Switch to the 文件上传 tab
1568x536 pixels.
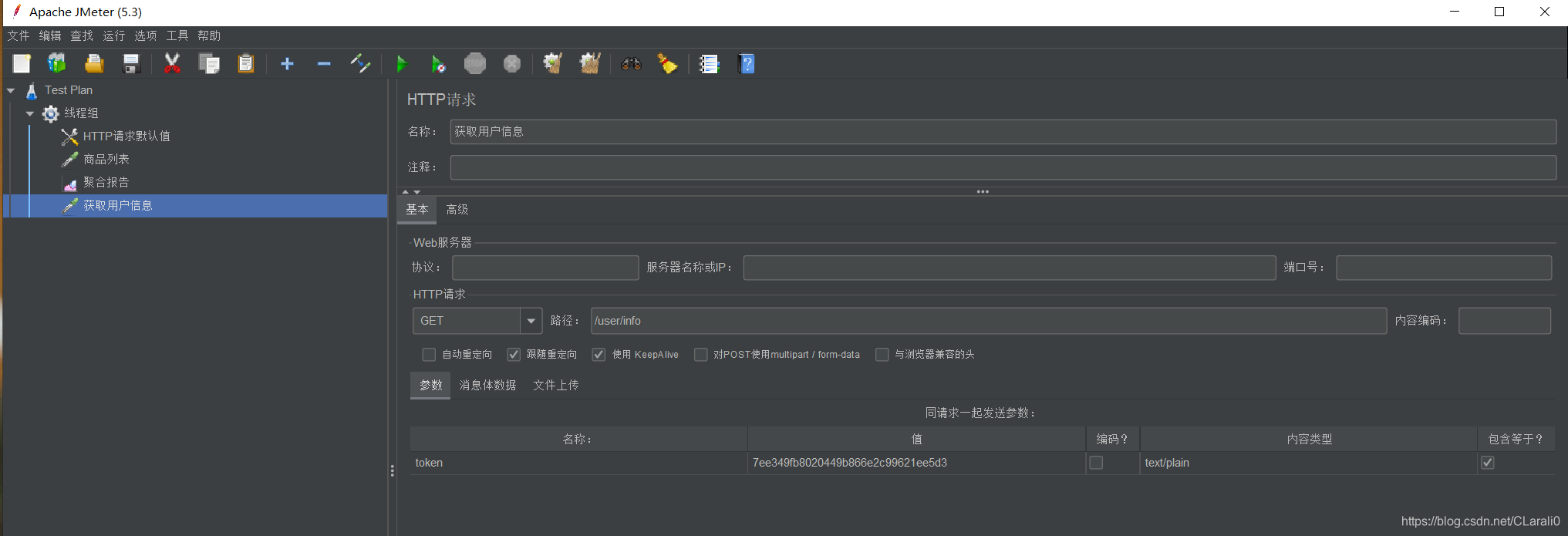pyautogui.click(x=556, y=386)
